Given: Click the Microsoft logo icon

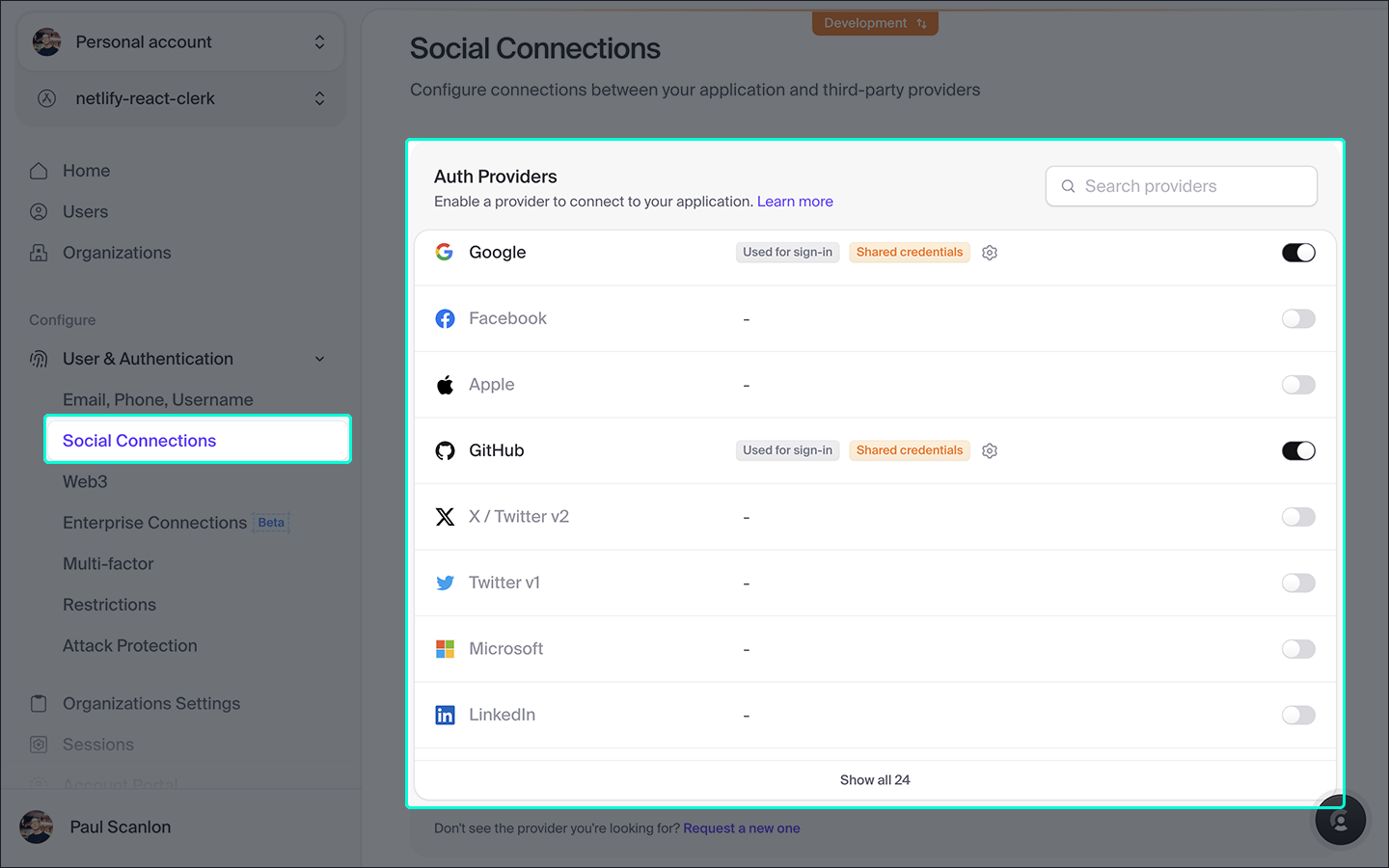Looking at the screenshot, I should pos(445,649).
